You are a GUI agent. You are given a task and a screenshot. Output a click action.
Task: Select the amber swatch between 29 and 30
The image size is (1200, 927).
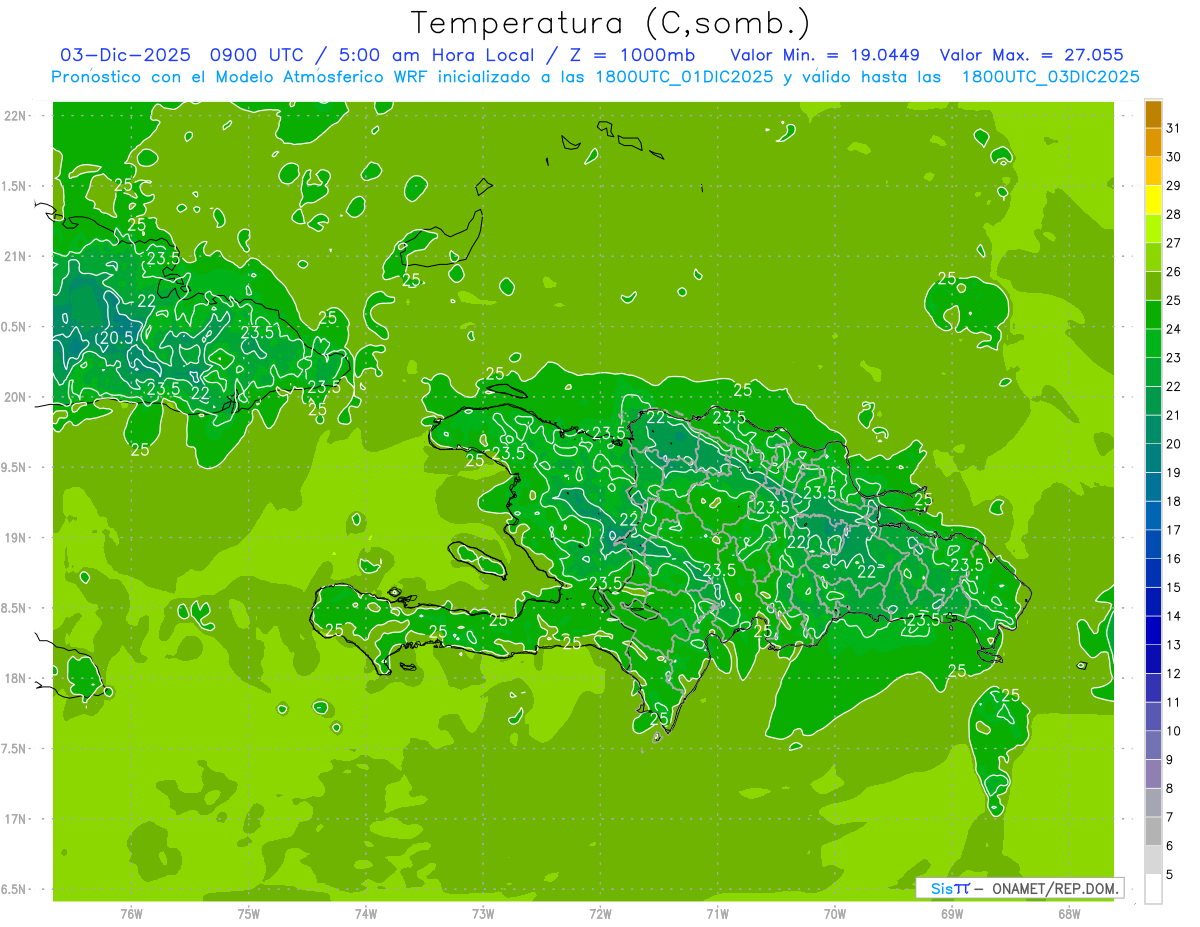[x=1153, y=171]
